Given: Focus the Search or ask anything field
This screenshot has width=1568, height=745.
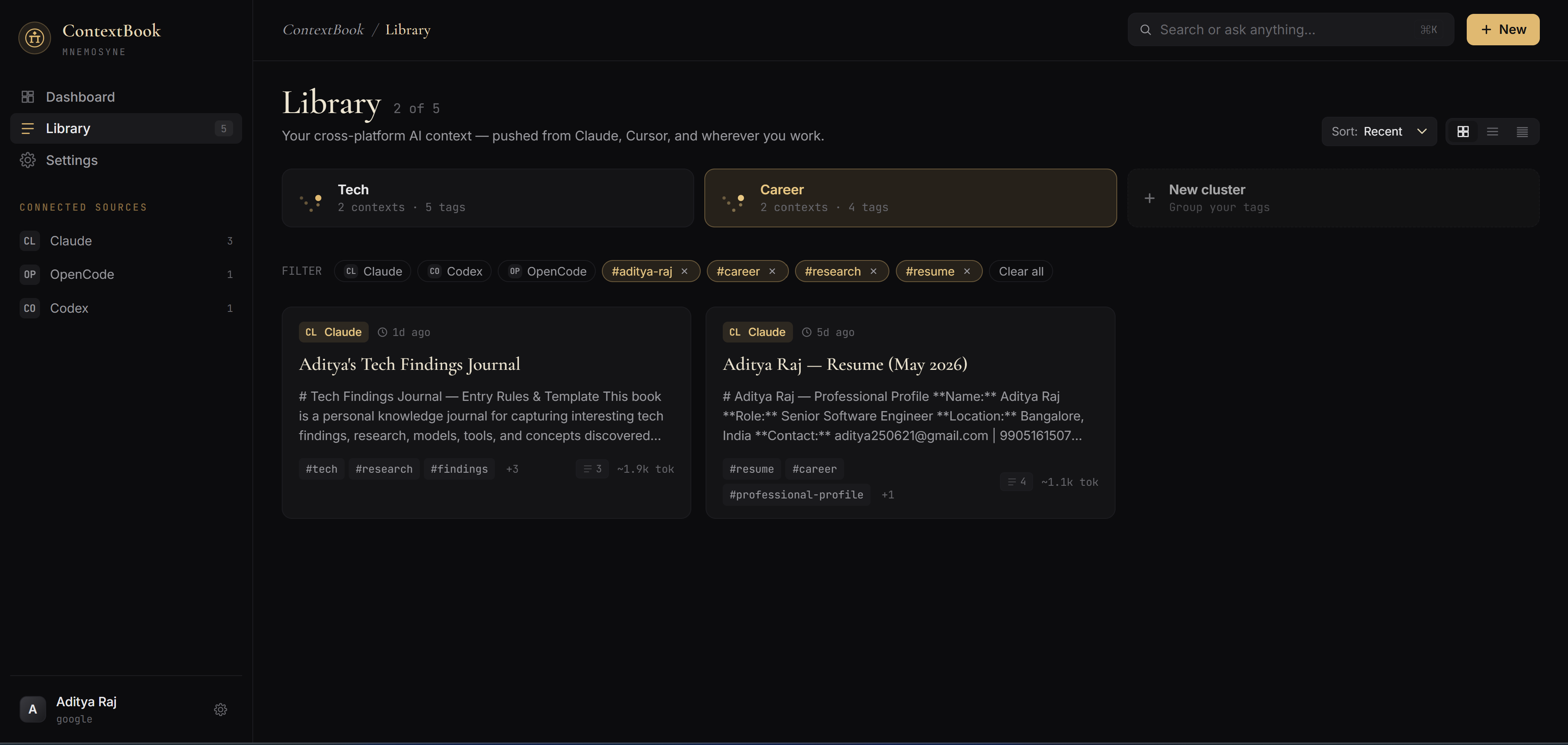Looking at the screenshot, I should 1290,30.
